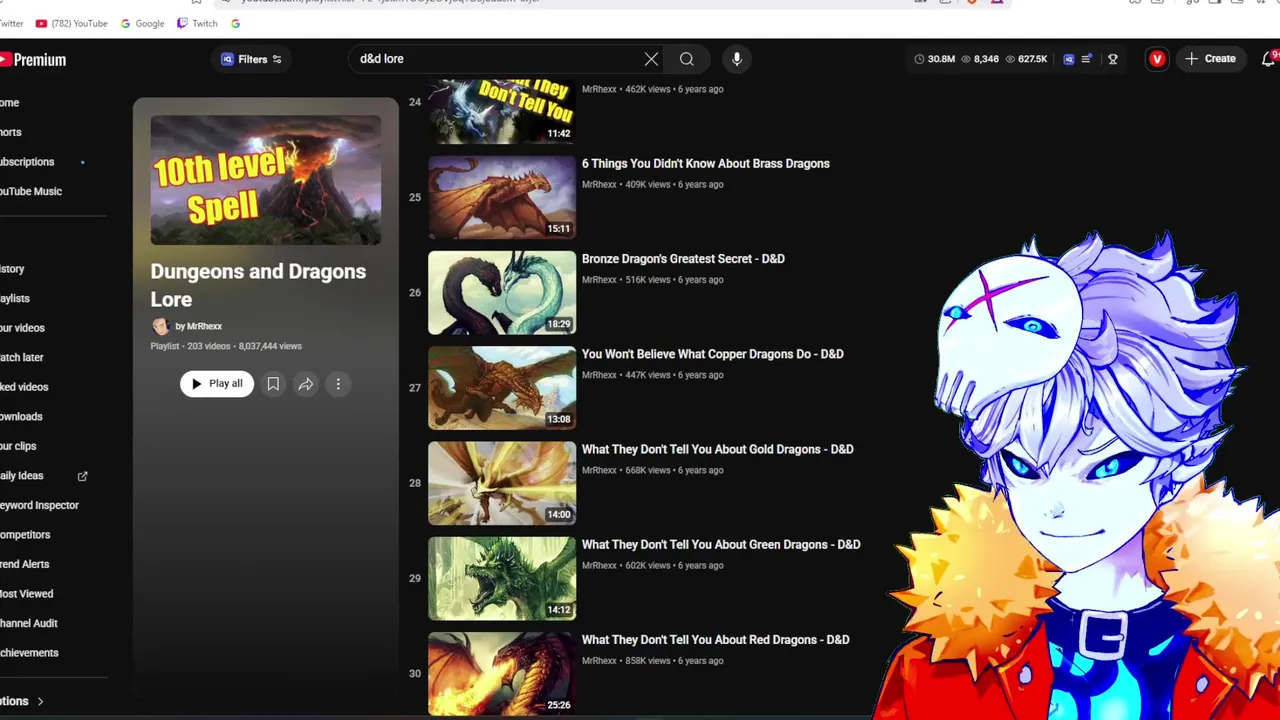Viewport: 1280px width, 720px height.
Task: Click the magnifier search button
Action: pos(687,59)
